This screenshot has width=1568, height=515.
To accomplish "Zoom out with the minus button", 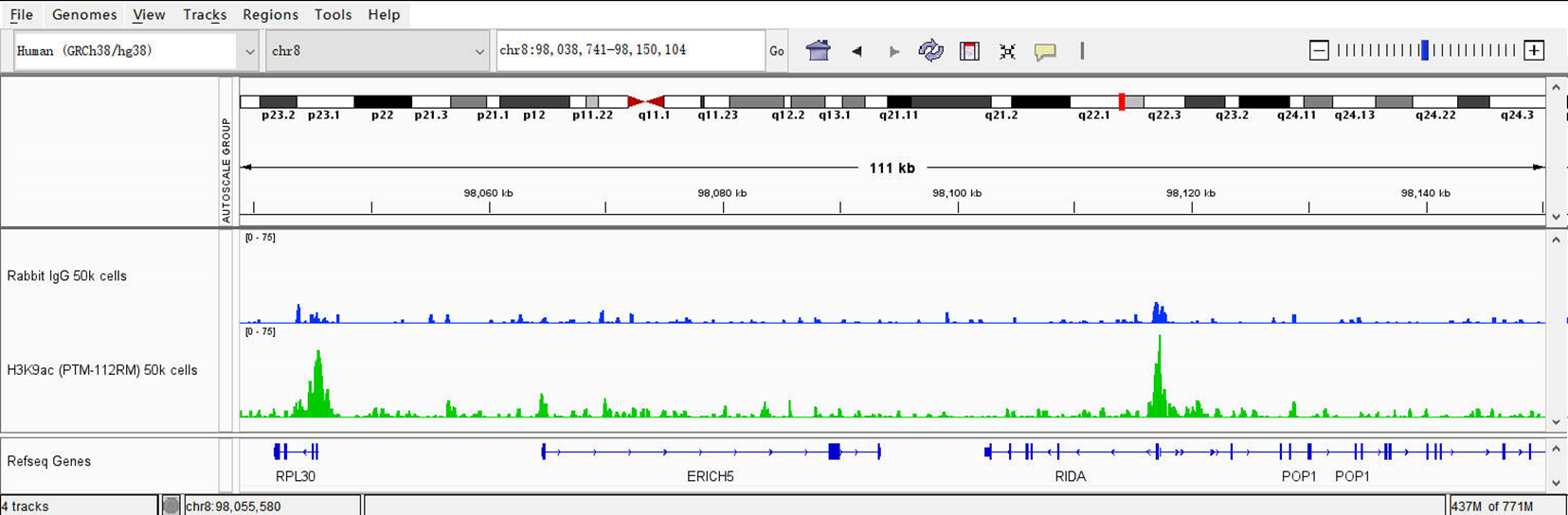I will click(x=1318, y=51).
